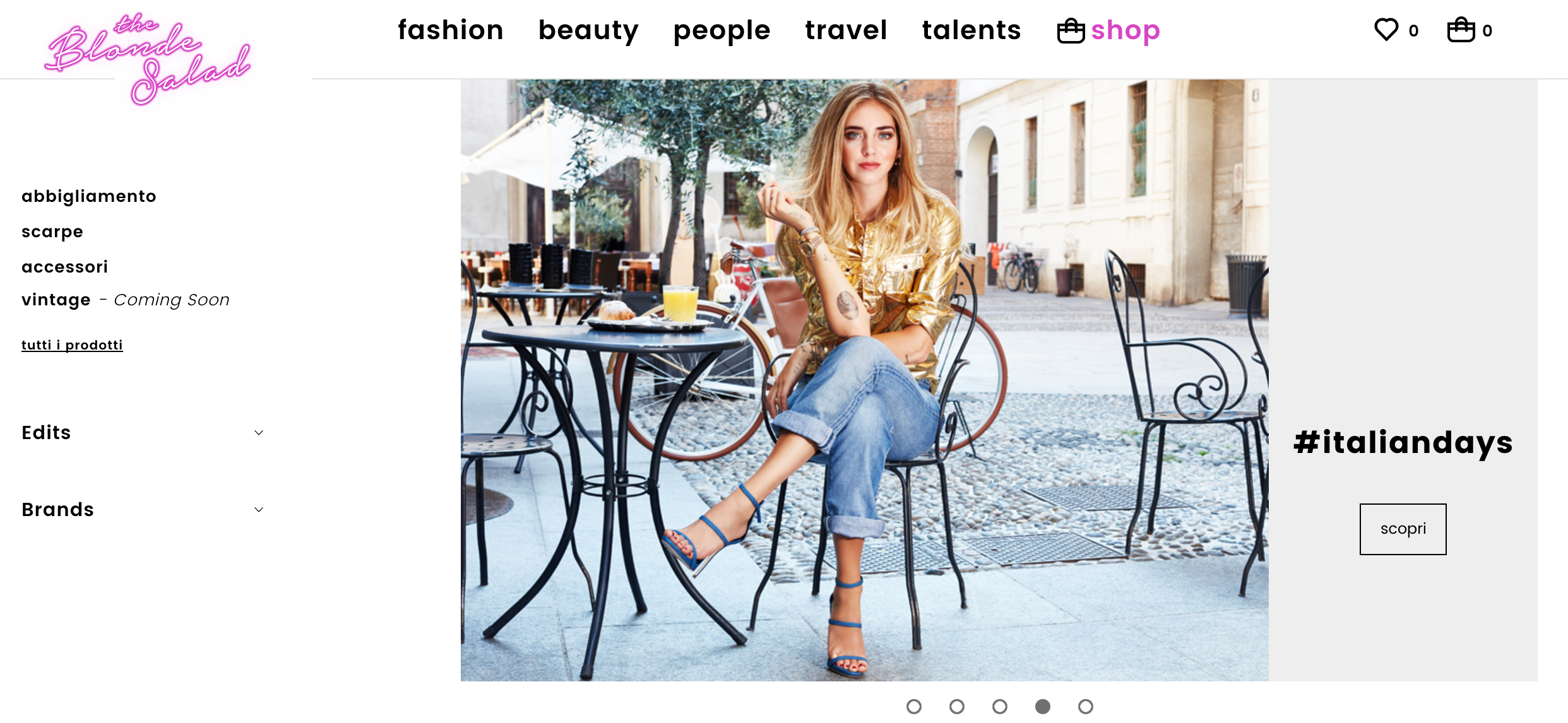Click the #italiandays headline
Viewport: 1568px width, 723px height.
[x=1403, y=443]
